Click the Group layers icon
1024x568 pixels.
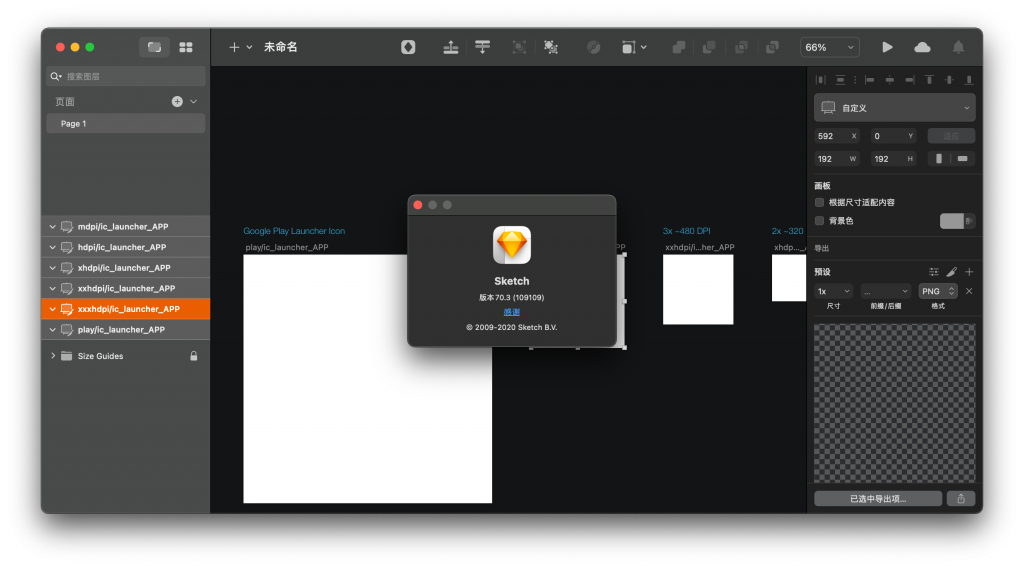[x=519, y=47]
